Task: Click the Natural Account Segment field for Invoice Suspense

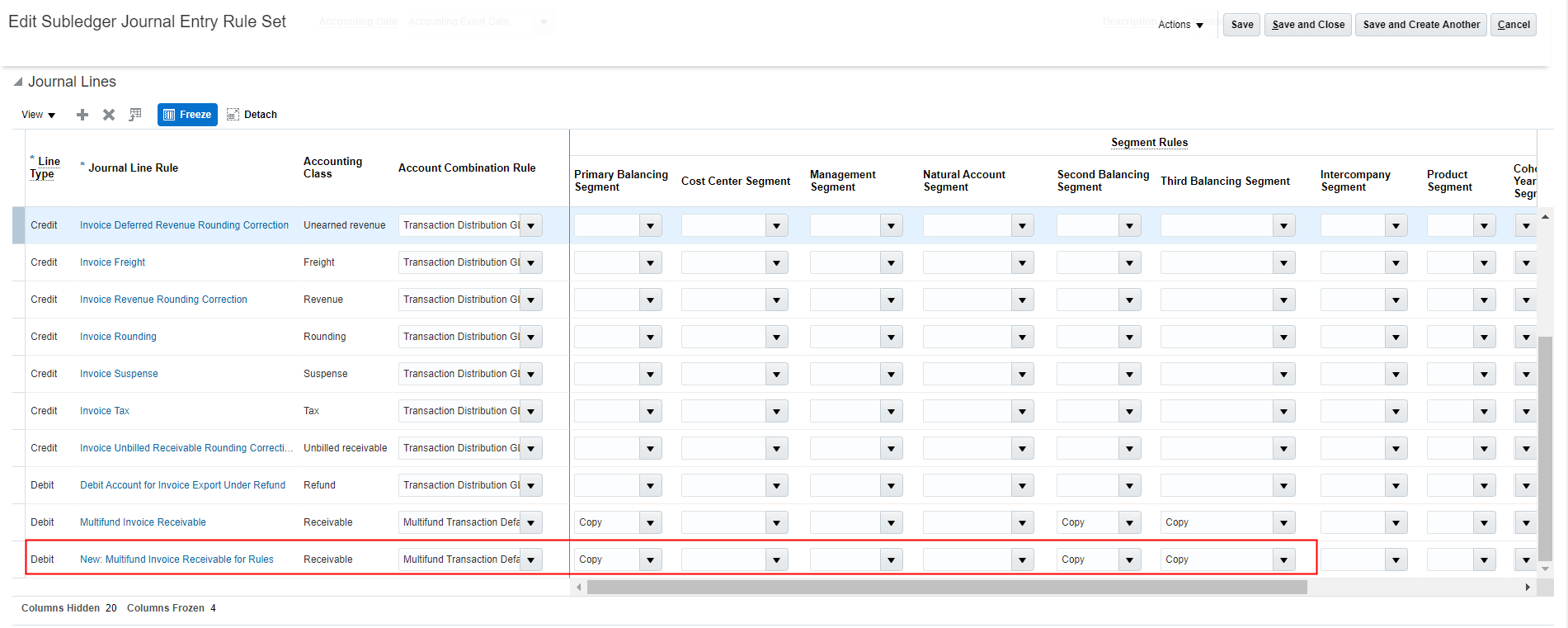Action: pos(967,374)
